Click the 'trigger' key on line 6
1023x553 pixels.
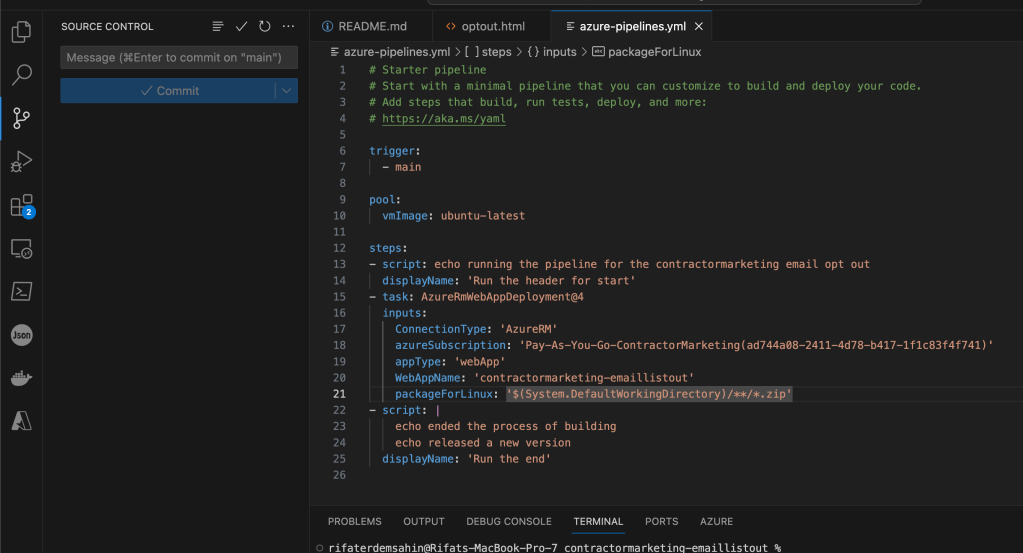click(x=391, y=151)
